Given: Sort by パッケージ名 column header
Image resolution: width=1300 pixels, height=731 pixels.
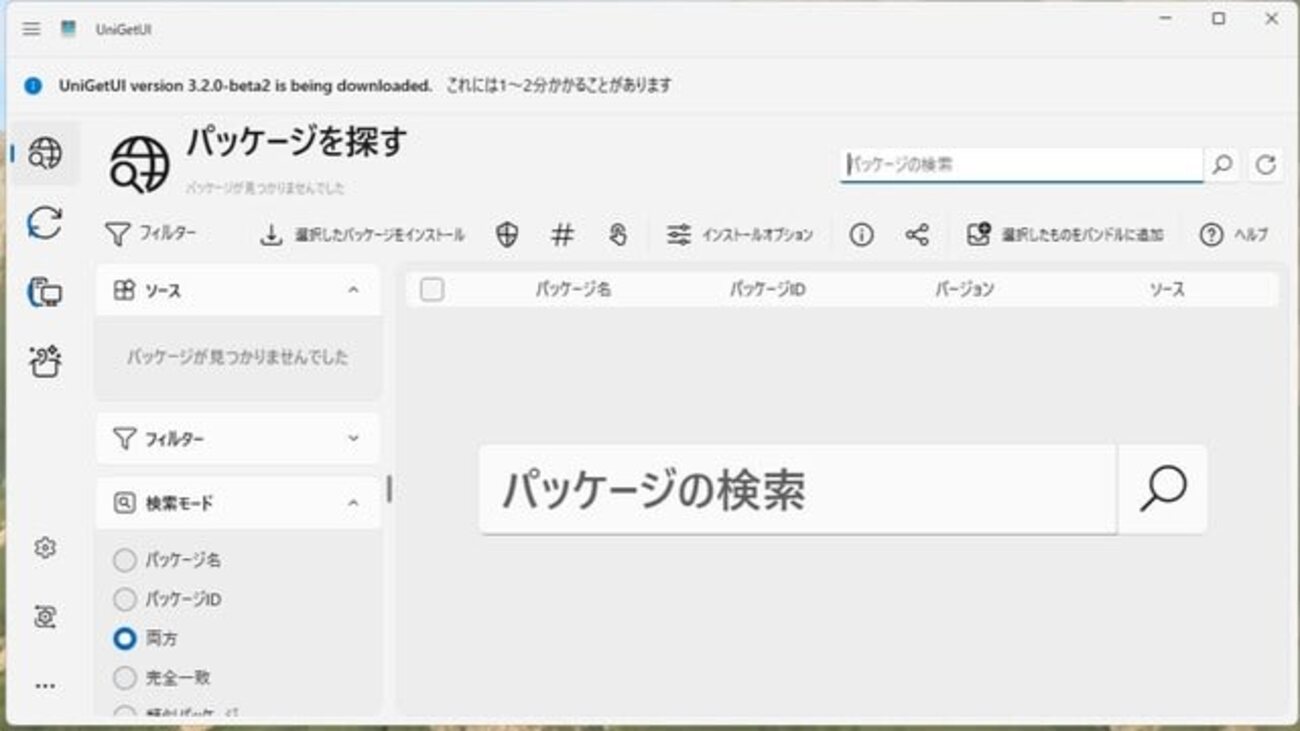Looking at the screenshot, I should point(573,290).
